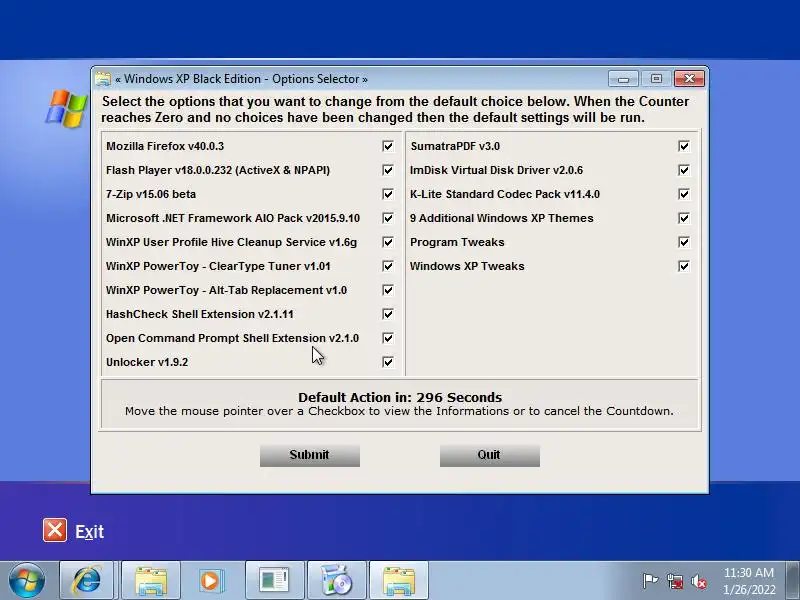800x600 pixels.
Task: Disable Microsoft .NET Framework AIO Pack checkbox
Action: 388,218
